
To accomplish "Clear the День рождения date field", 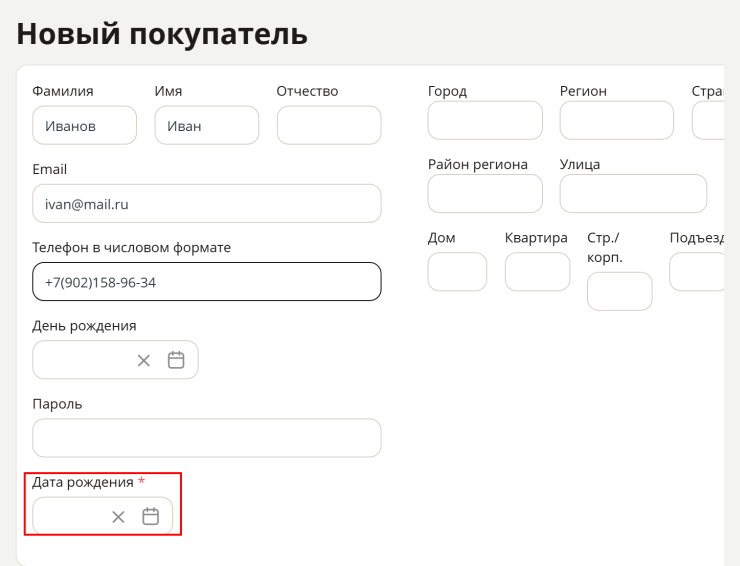I will (x=143, y=361).
